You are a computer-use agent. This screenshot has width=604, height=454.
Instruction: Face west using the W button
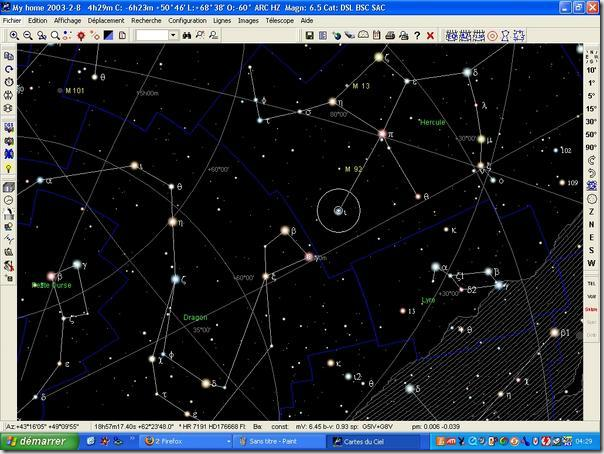click(x=591, y=263)
